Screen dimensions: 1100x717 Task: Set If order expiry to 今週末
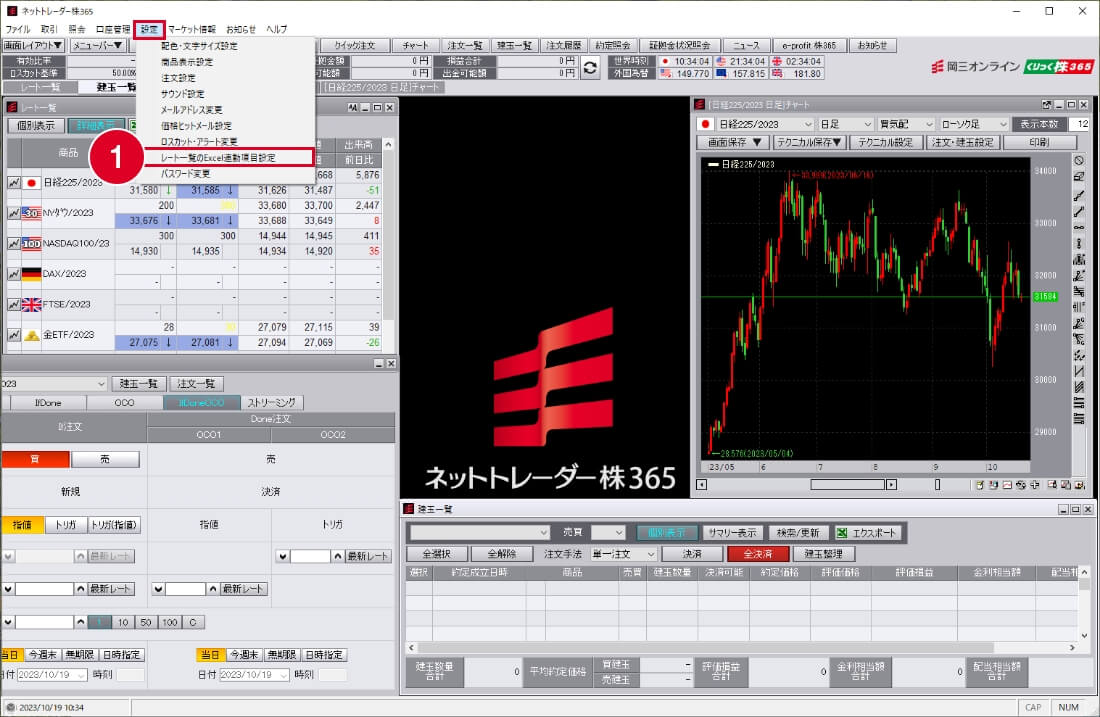[43, 655]
